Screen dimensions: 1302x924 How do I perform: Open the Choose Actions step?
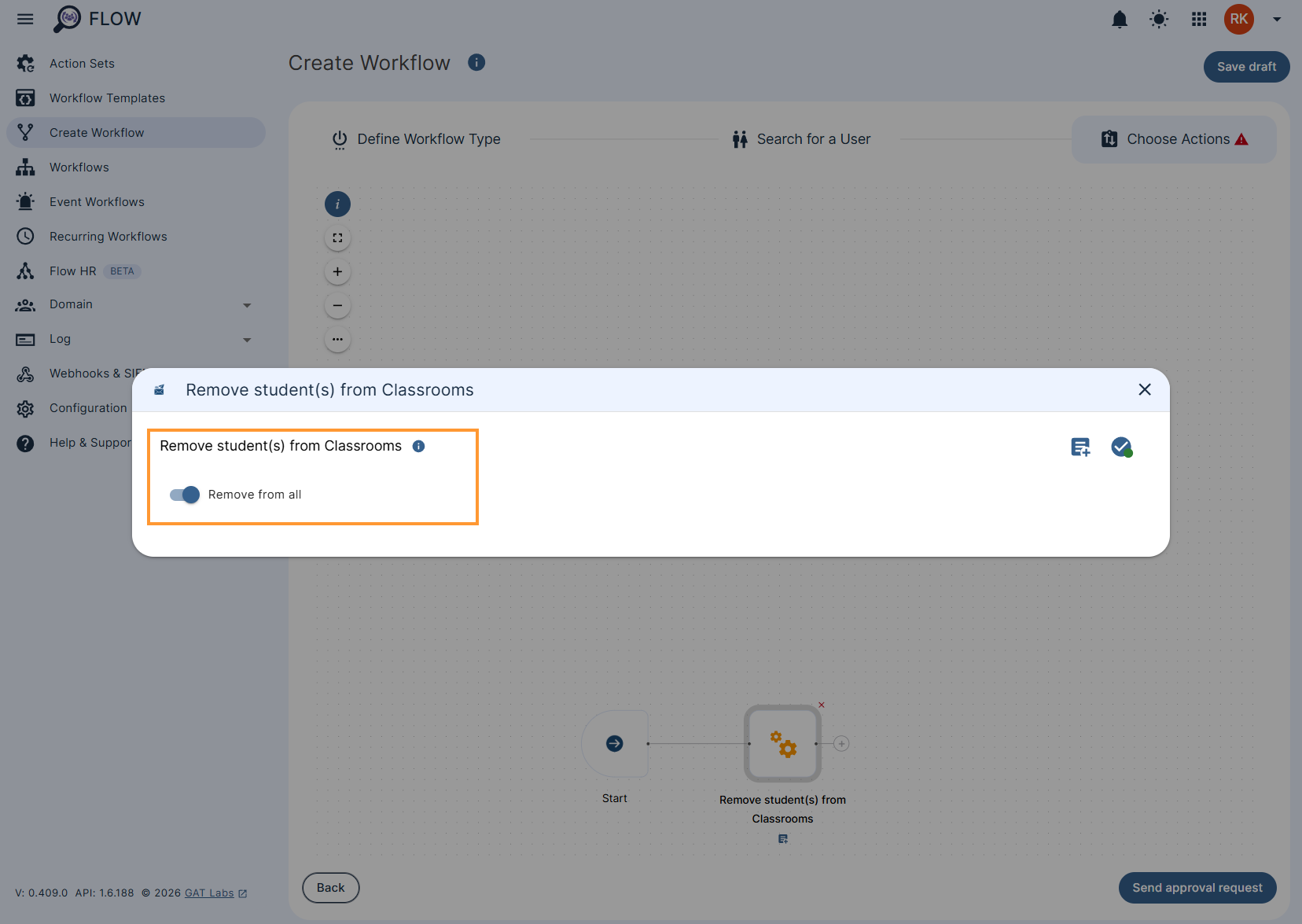point(1173,138)
